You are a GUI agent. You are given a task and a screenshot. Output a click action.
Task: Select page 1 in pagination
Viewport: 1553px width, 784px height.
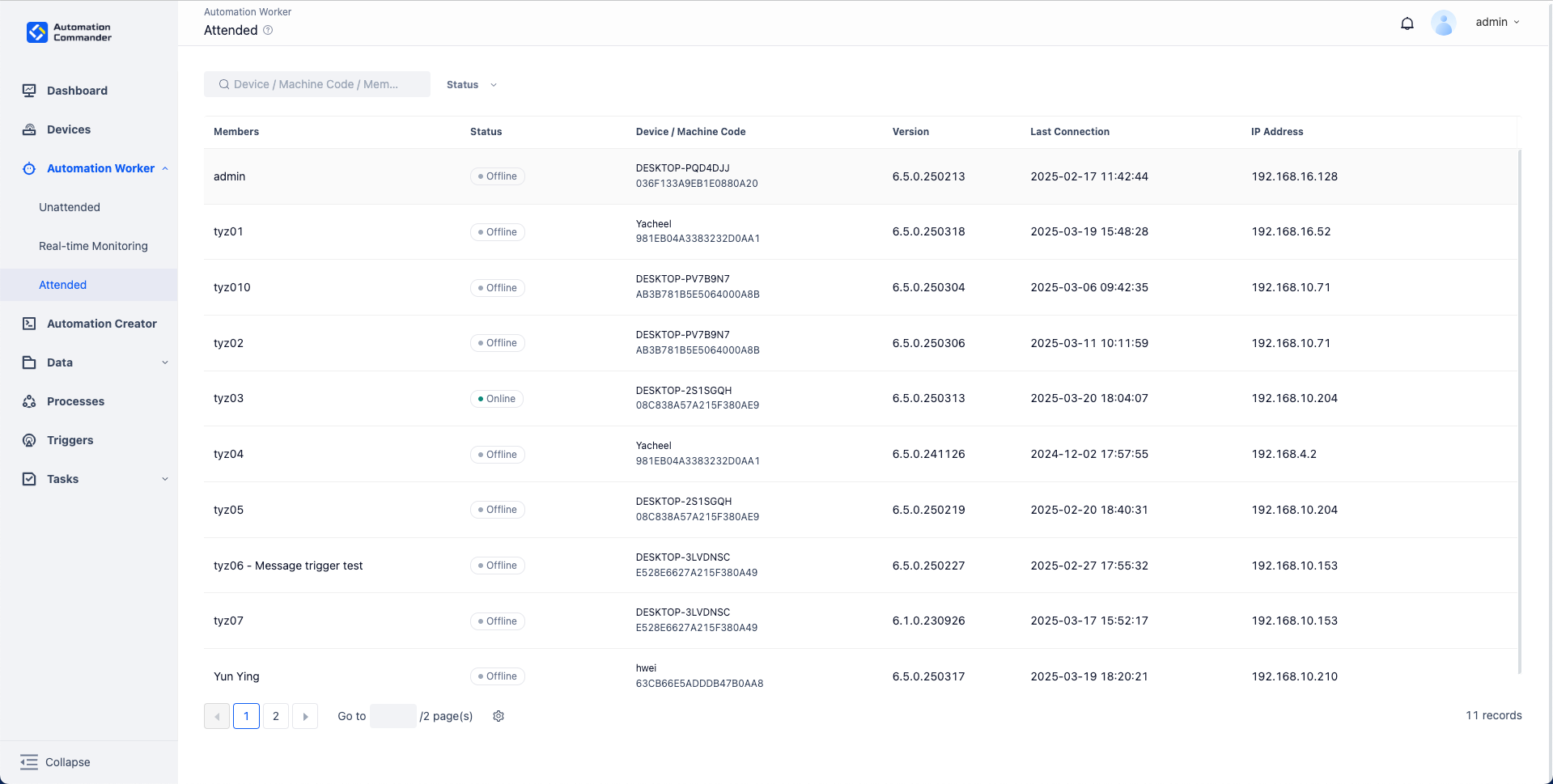tap(246, 716)
